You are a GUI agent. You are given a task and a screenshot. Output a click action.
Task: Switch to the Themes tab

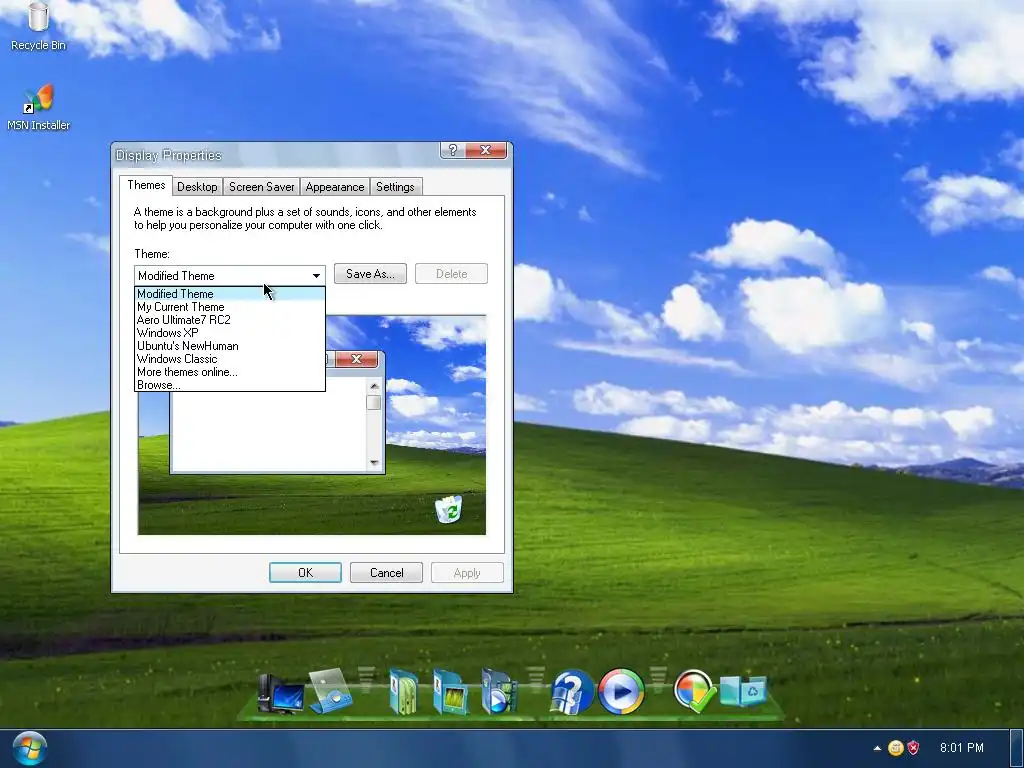[146, 185]
